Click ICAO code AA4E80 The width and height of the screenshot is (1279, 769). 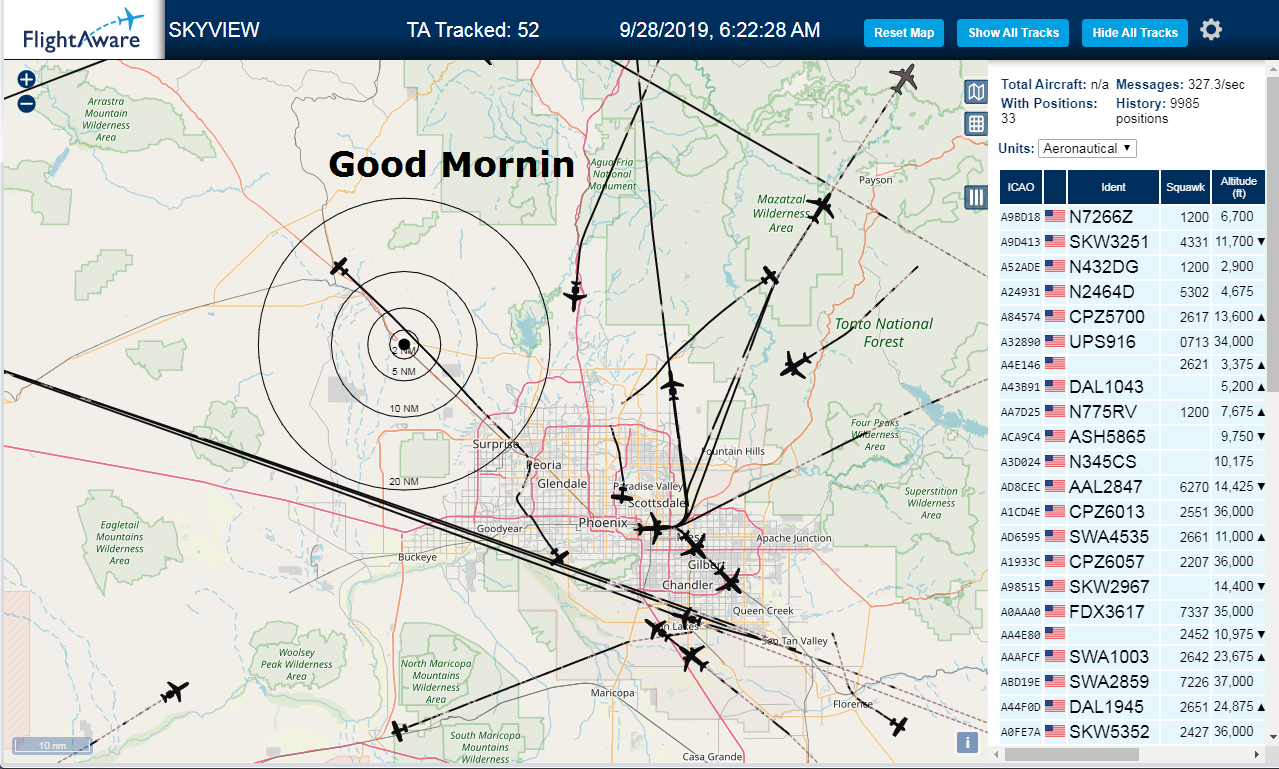coord(1021,634)
